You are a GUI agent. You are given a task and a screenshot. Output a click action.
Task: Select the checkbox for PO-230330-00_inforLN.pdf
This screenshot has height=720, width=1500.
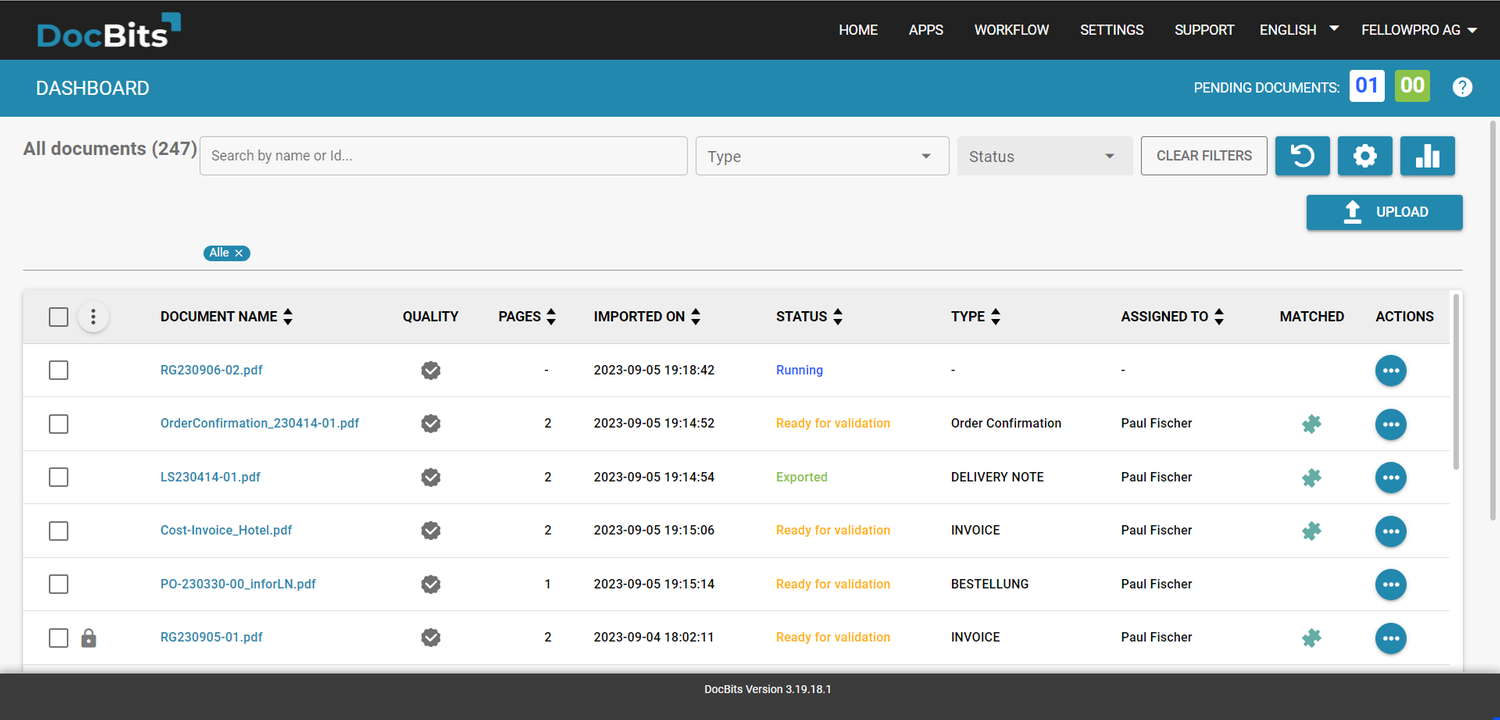(58, 584)
